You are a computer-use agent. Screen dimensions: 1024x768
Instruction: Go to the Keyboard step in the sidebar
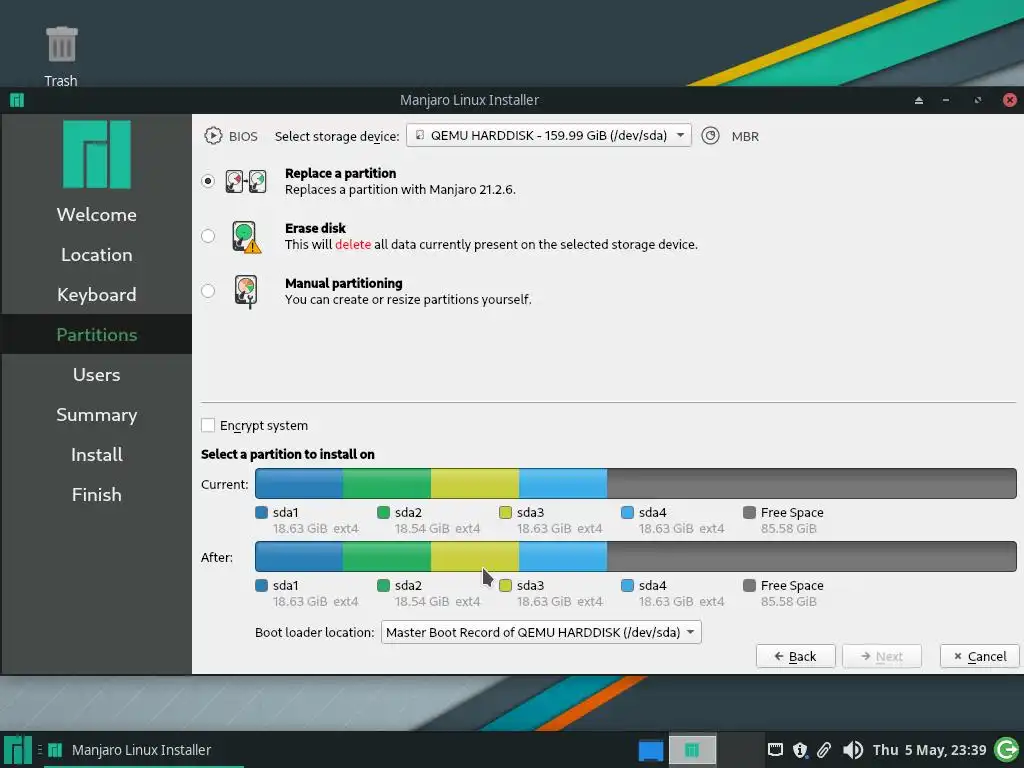pyautogui.click(x=97, y=295)
